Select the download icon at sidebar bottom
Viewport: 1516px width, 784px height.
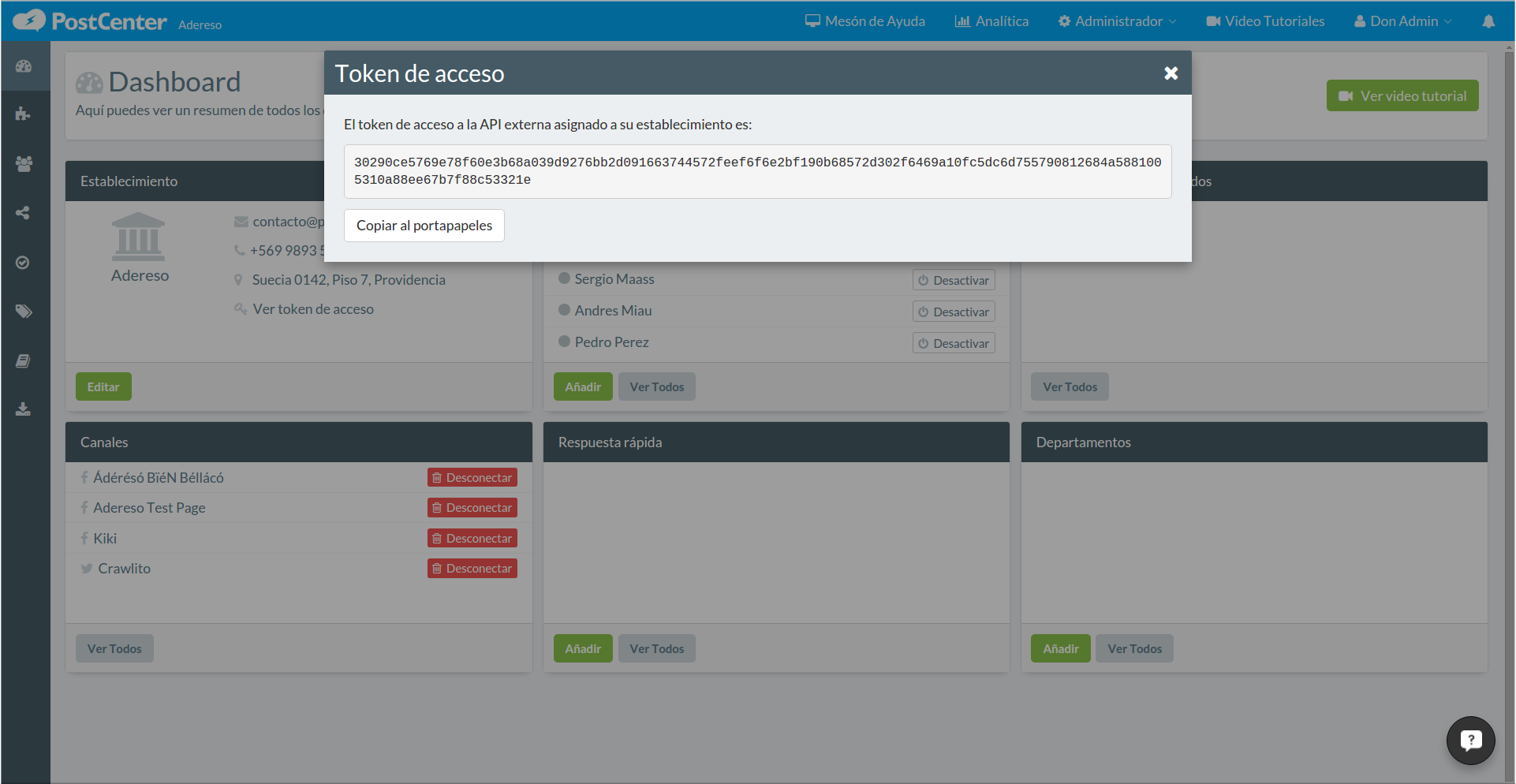(24, 409)
